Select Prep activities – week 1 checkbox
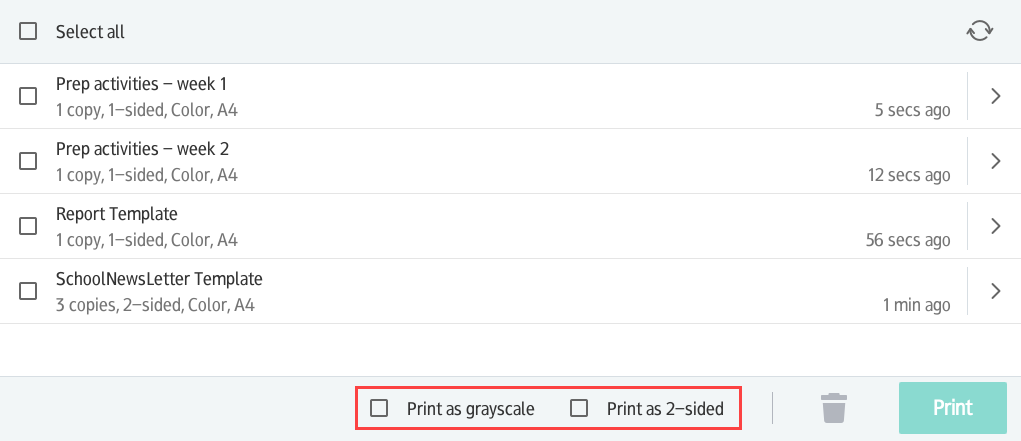Image resolution: width=1021 pixels, height=441 pixels. pos(28,96)
